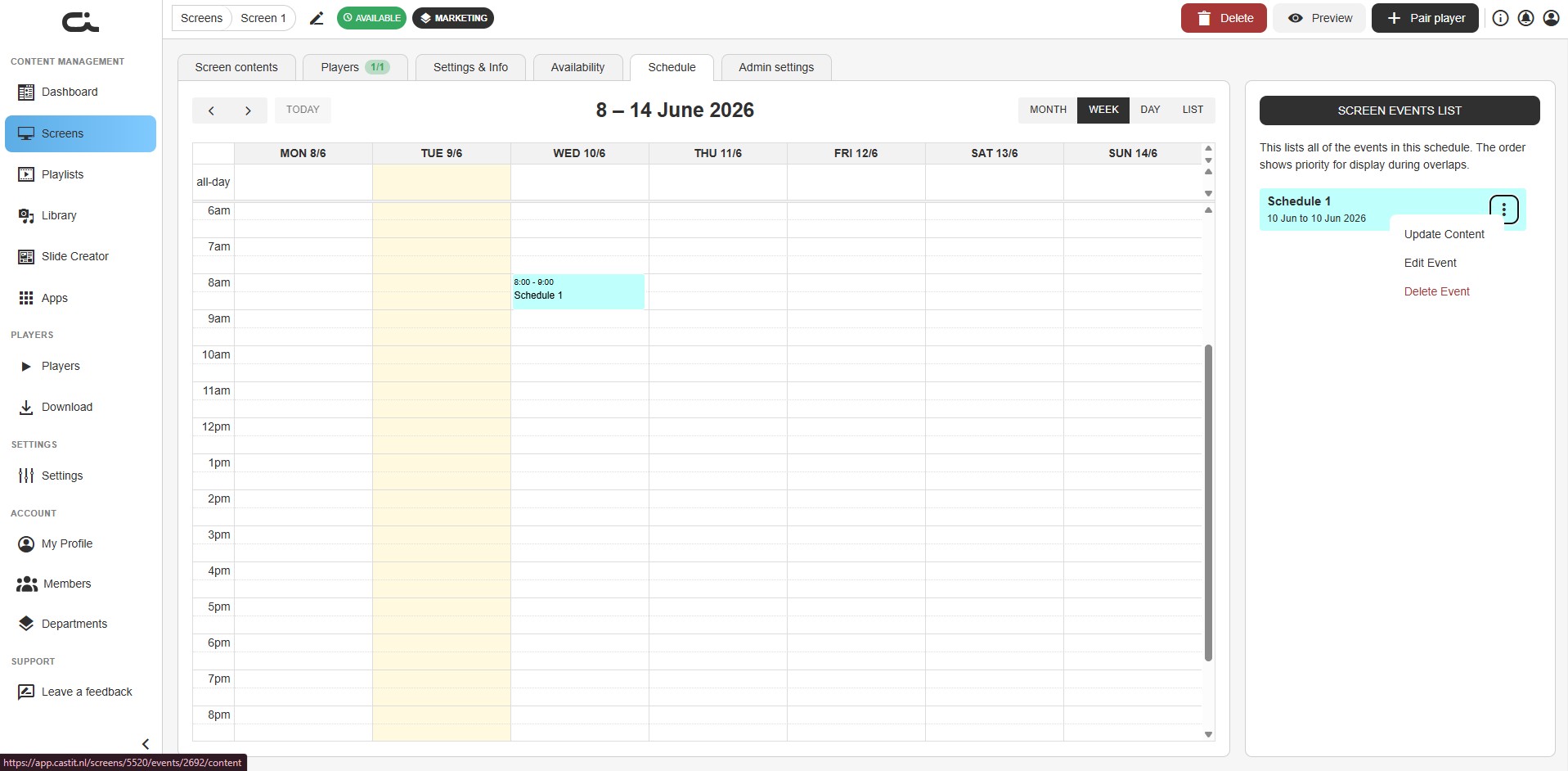The height and width of the screenshot is (771, 1568).
Task: Click the WED 10/6 column header
Action: click(x=579, y=153)
